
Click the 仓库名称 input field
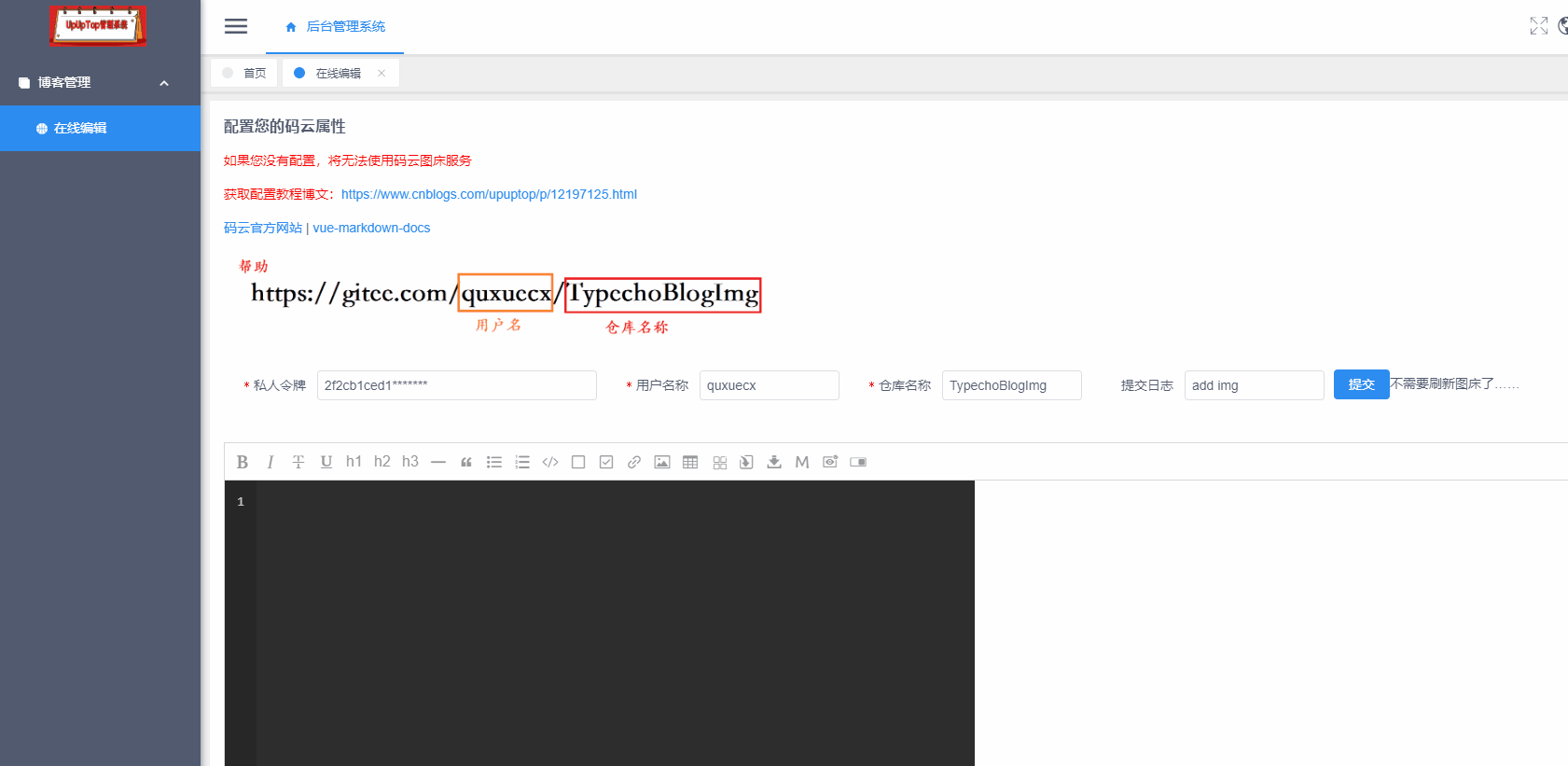[1012, 385]
